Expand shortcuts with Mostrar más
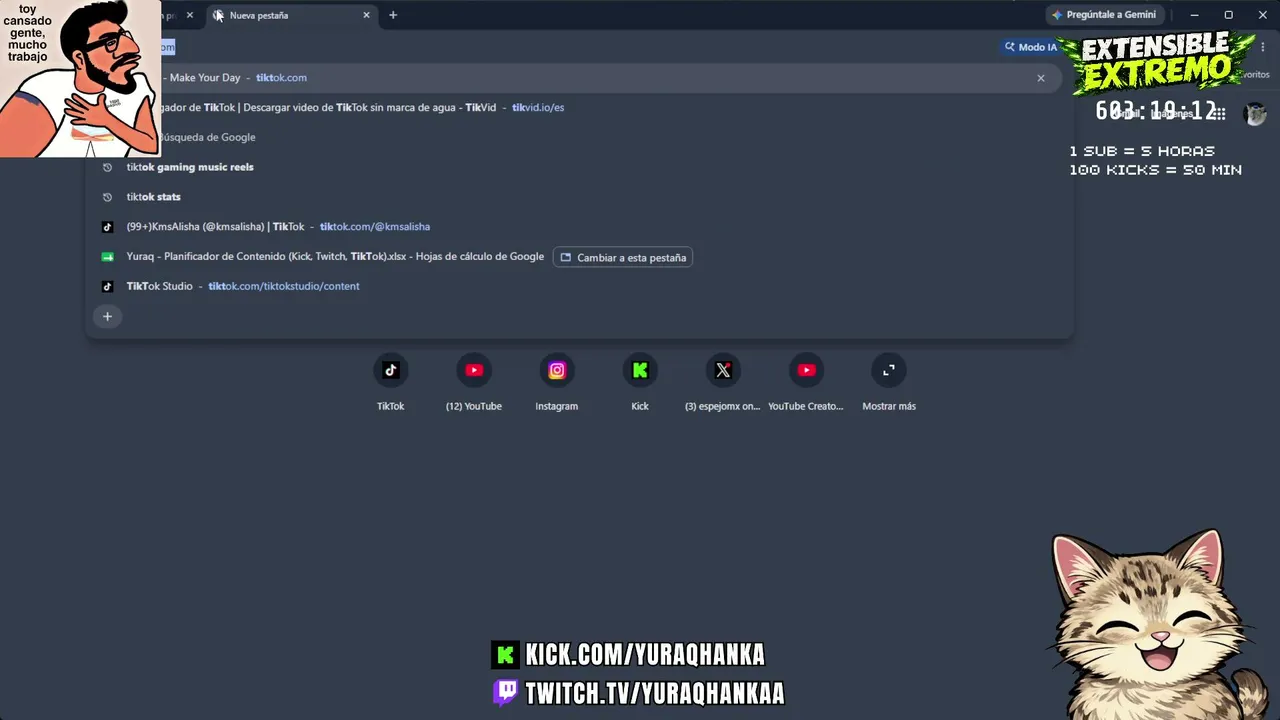Image resolution: width=1280 pixels, height=720 pixels. (889, 383)
